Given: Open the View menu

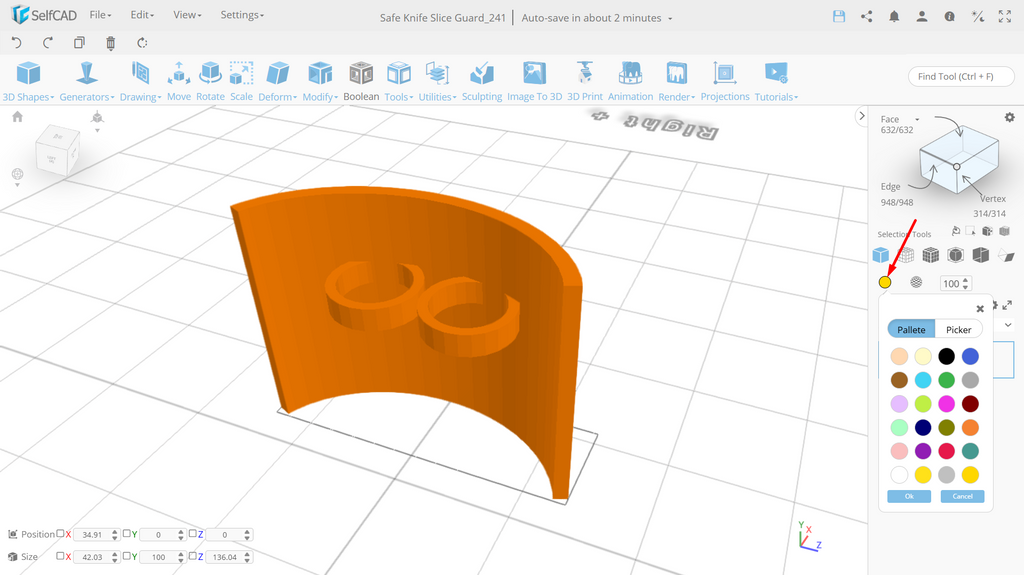Looking at the screenshot, I should pyautogui.click(x=187, y=14).
